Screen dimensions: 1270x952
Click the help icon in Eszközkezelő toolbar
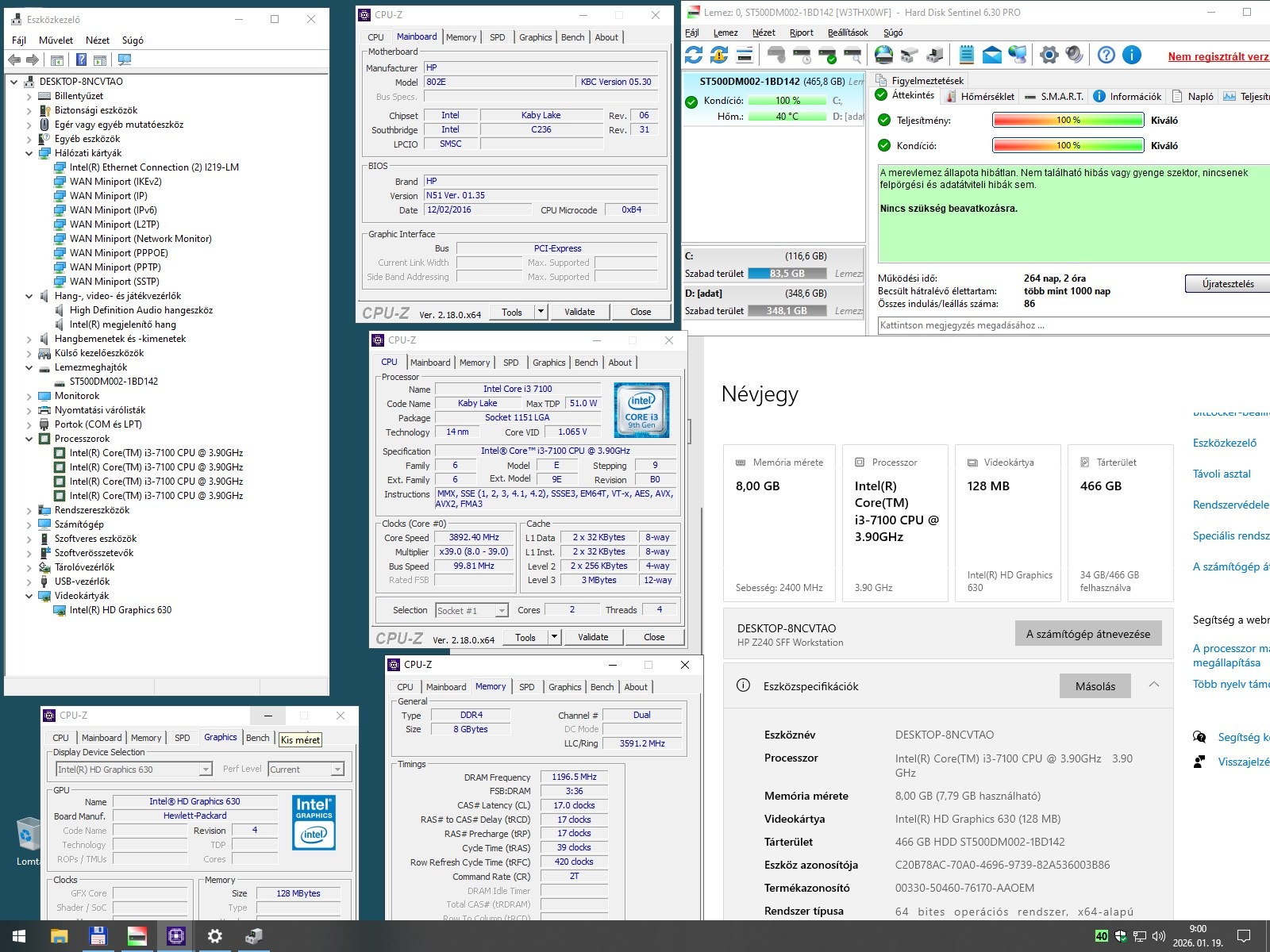click(x=81, y=60)
